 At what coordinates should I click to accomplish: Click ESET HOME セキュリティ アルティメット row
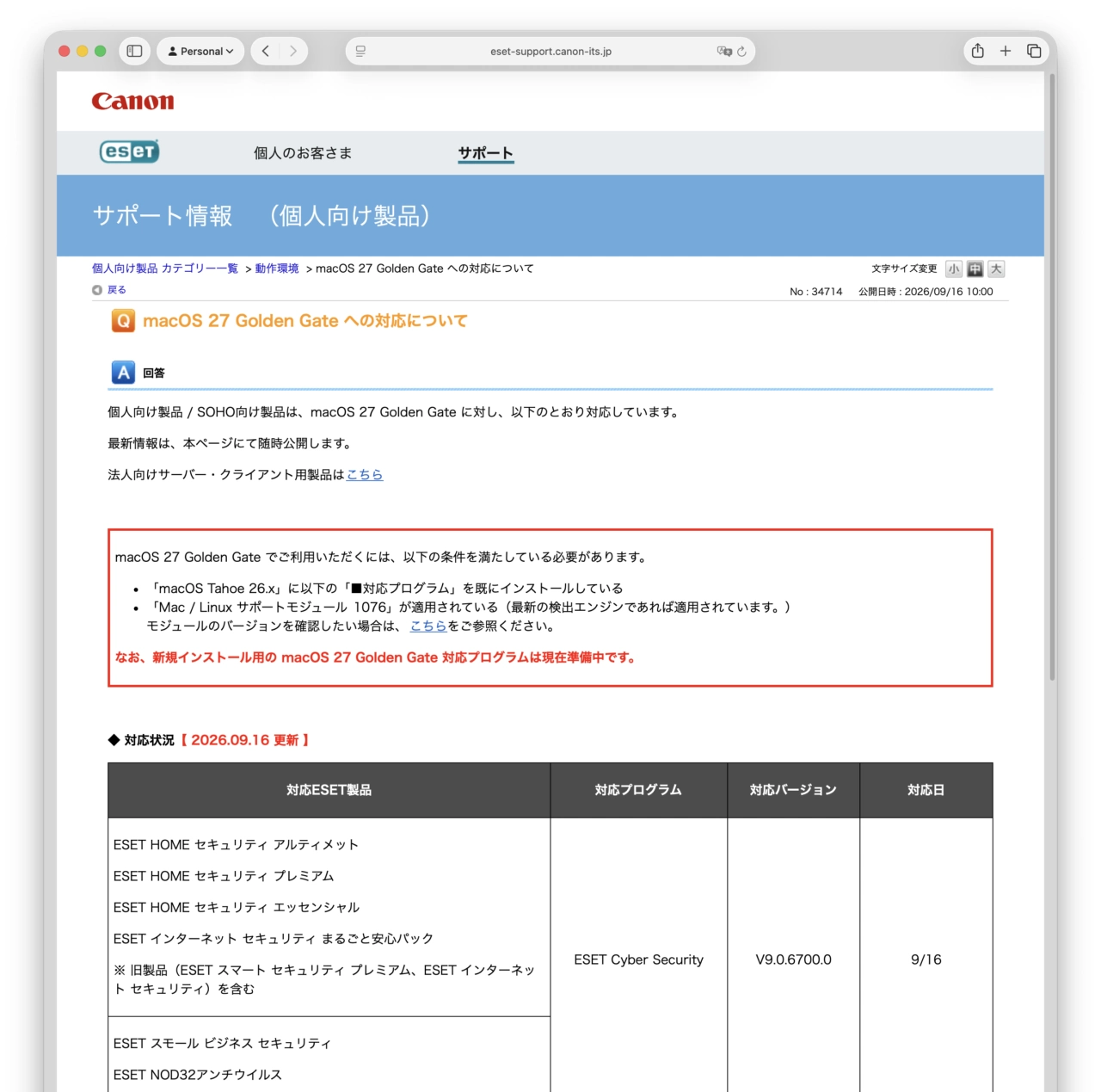(236, 845)
